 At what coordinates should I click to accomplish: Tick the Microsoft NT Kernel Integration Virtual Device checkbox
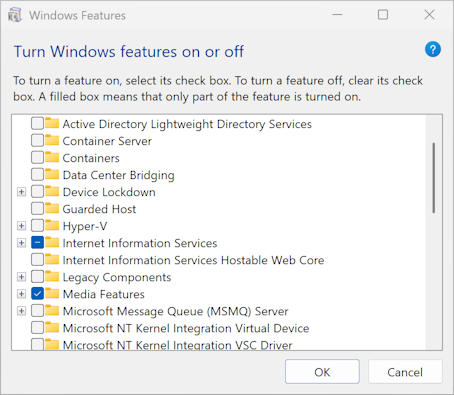[37, 328]
